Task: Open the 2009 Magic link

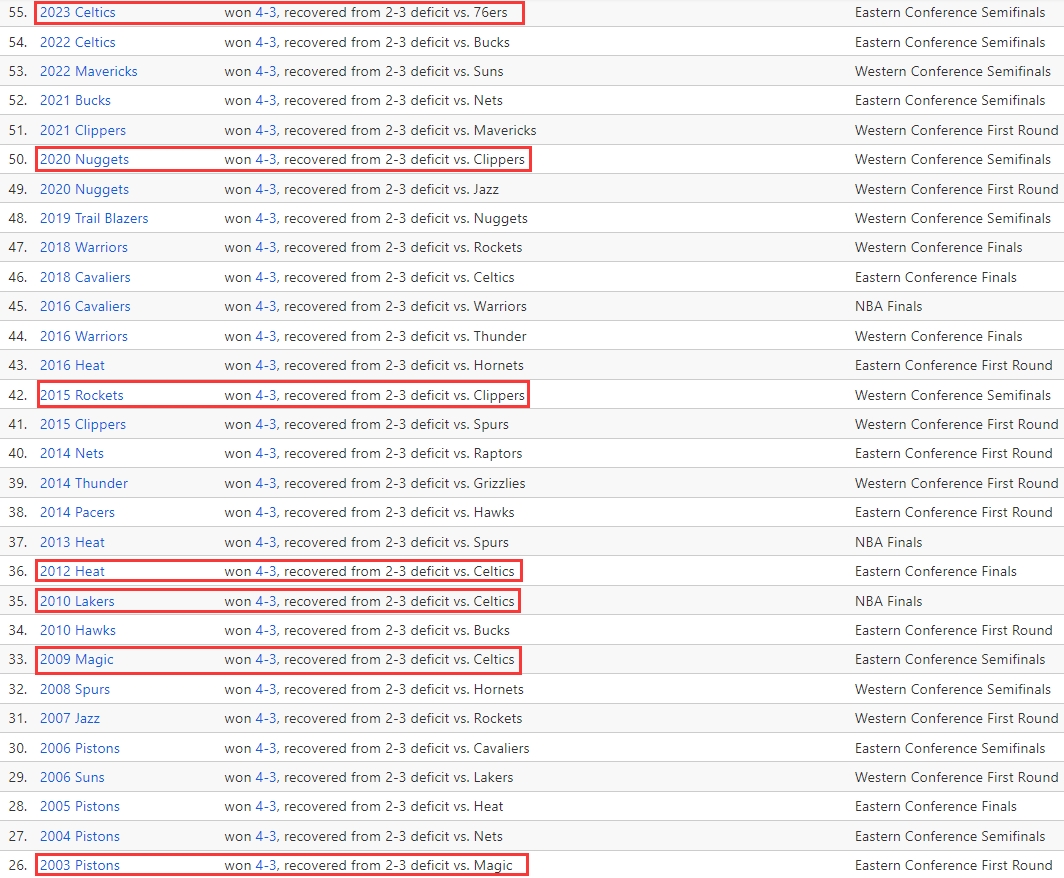Action: click(77, 660)
